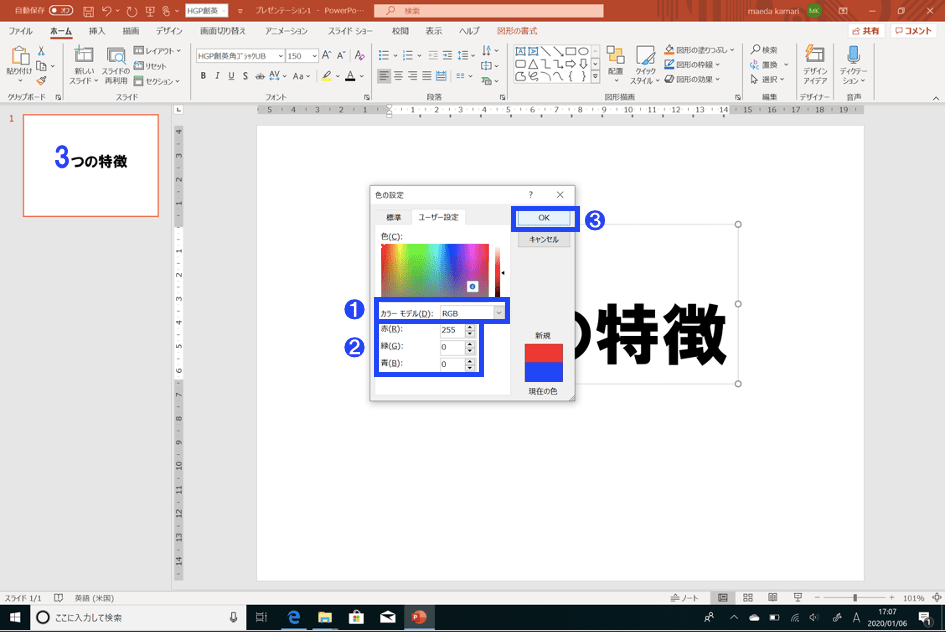Click the Save icon in title bar
The image size is (946, 632).
(x=88, y=11)
